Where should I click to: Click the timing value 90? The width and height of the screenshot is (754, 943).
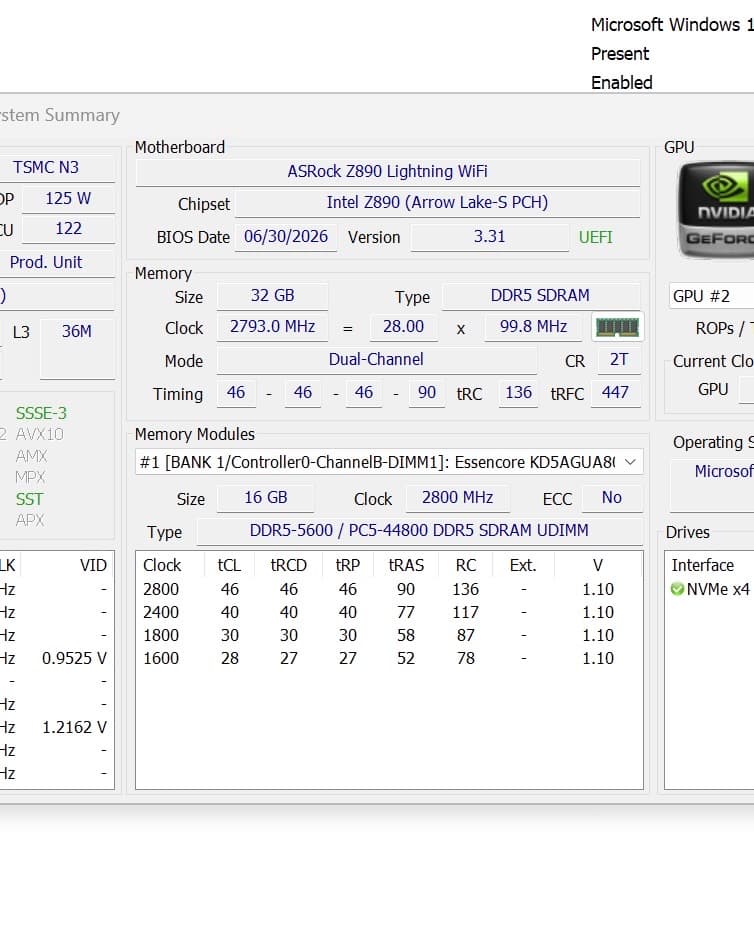click(x=427, y=393)
